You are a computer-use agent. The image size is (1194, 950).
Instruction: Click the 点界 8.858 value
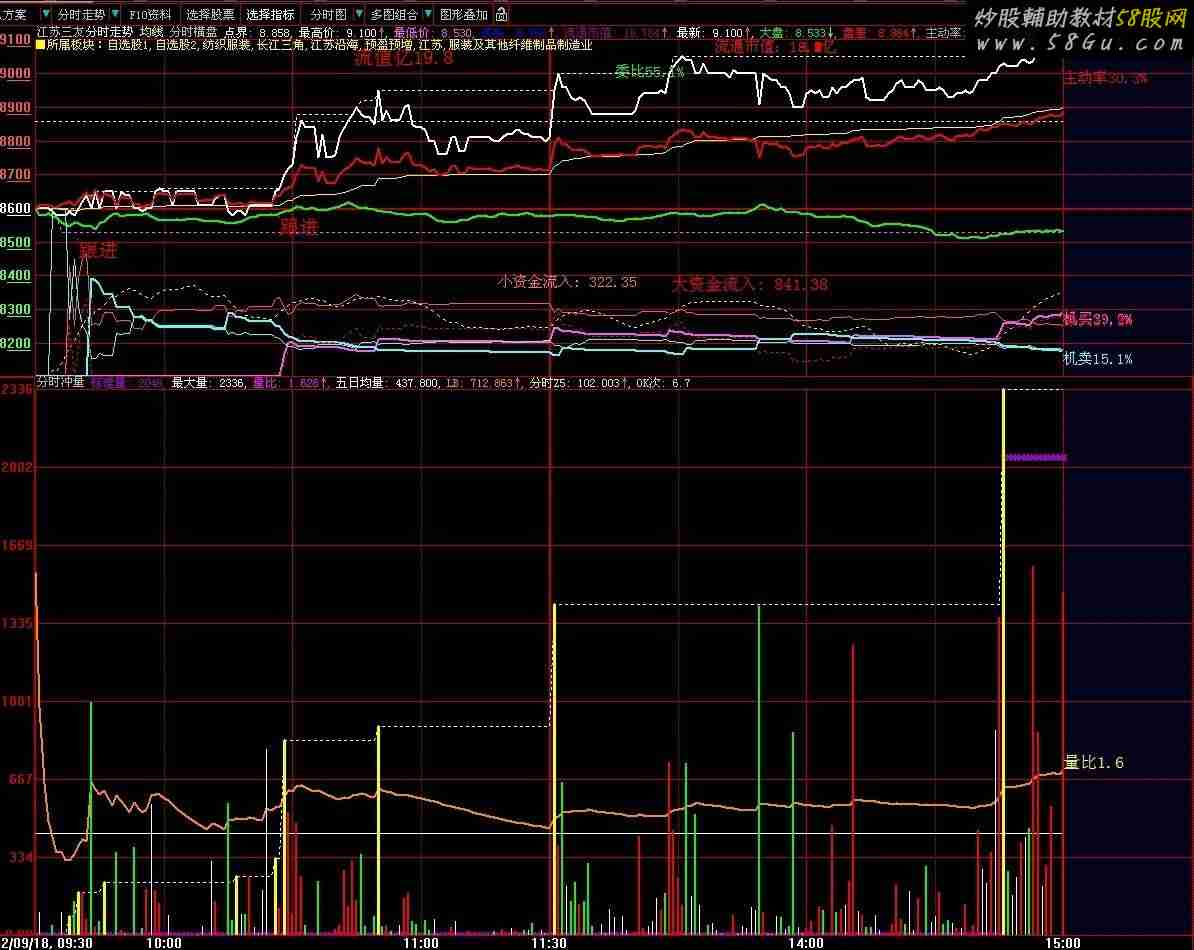click(x=257, y=33)
